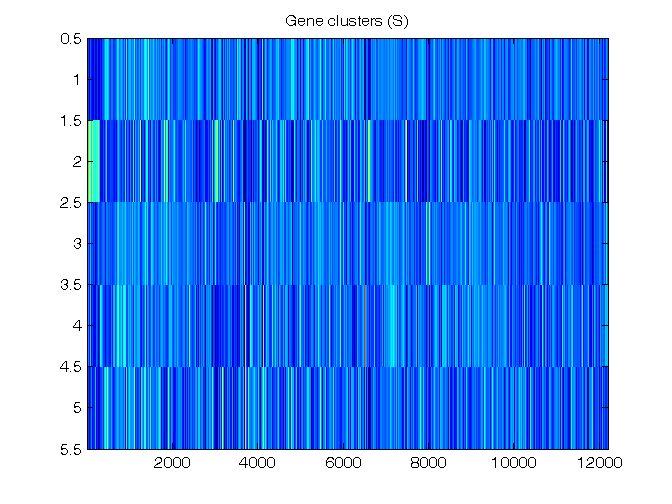Click the 0.5 y-axis tick label
Screen dimensions: 672x504
click(72, 39)
